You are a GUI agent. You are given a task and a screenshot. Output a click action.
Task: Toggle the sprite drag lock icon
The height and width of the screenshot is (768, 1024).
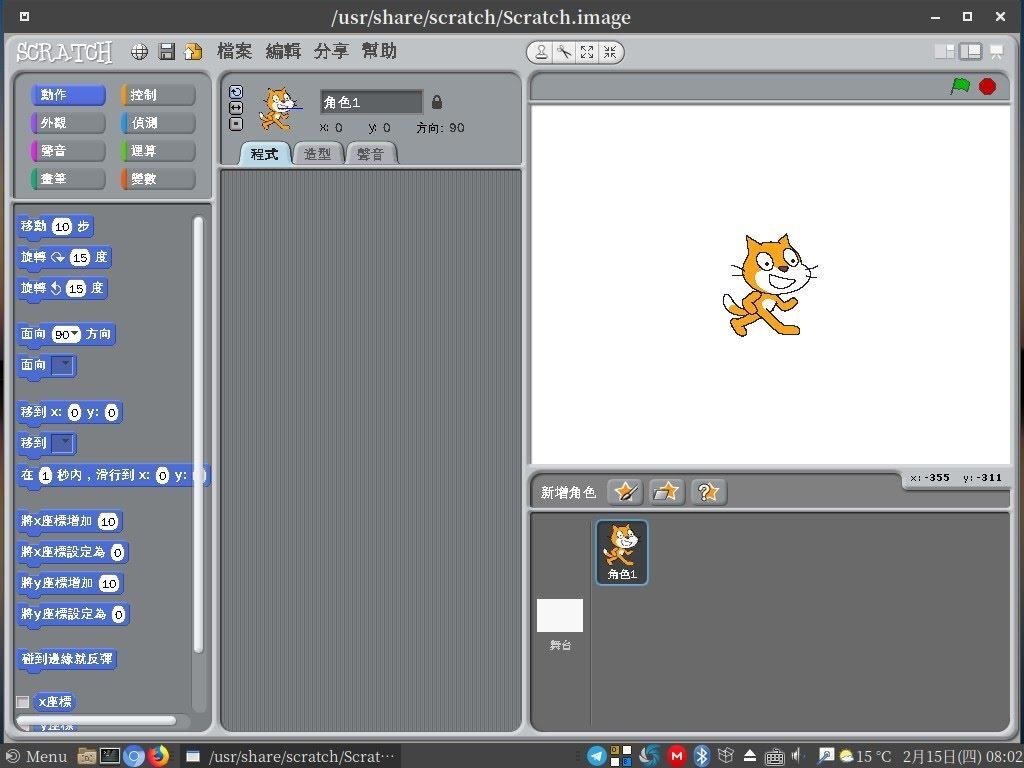click(x=437, y=102)
